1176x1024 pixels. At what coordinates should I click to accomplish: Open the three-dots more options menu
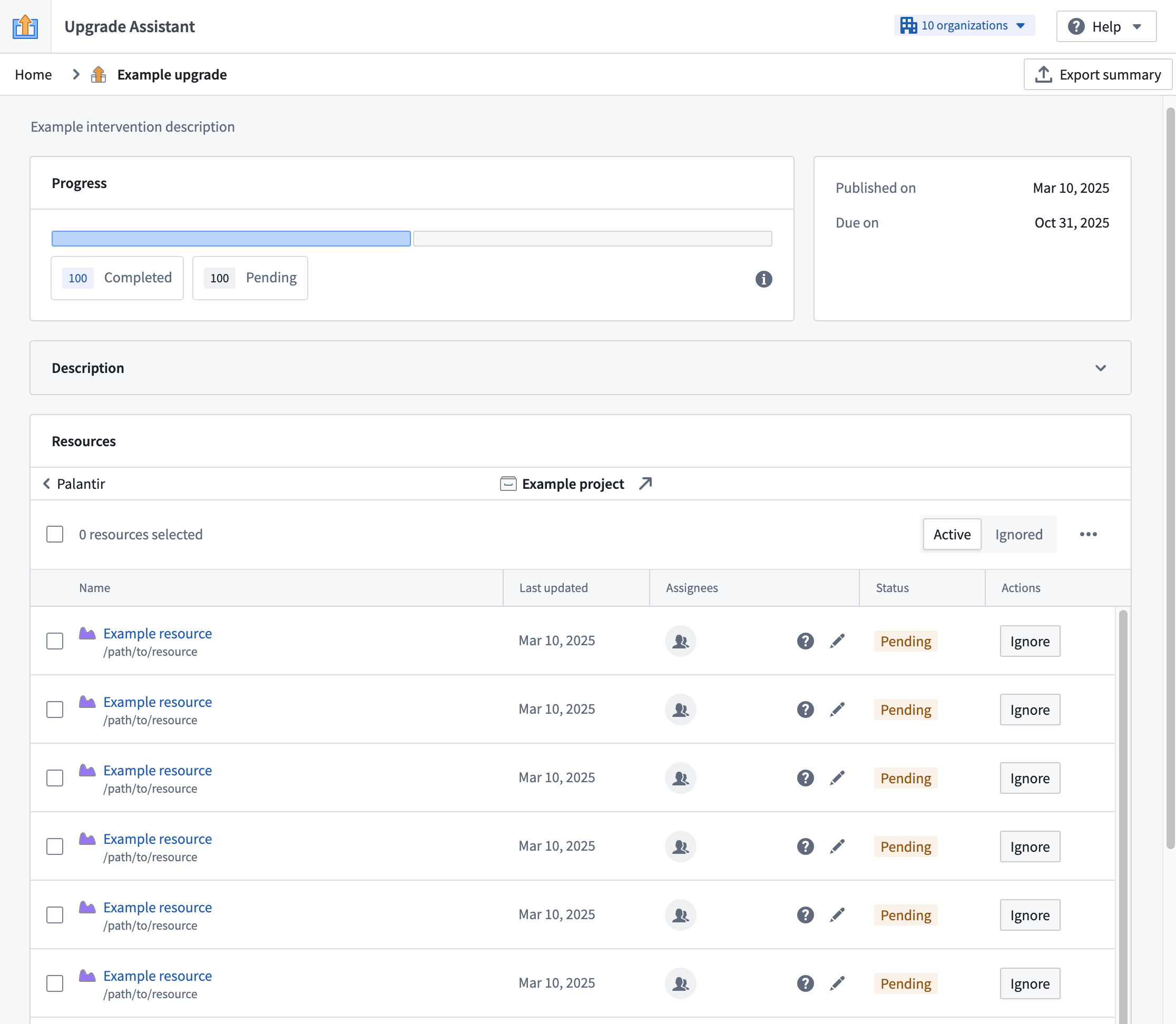point(1088,534)
